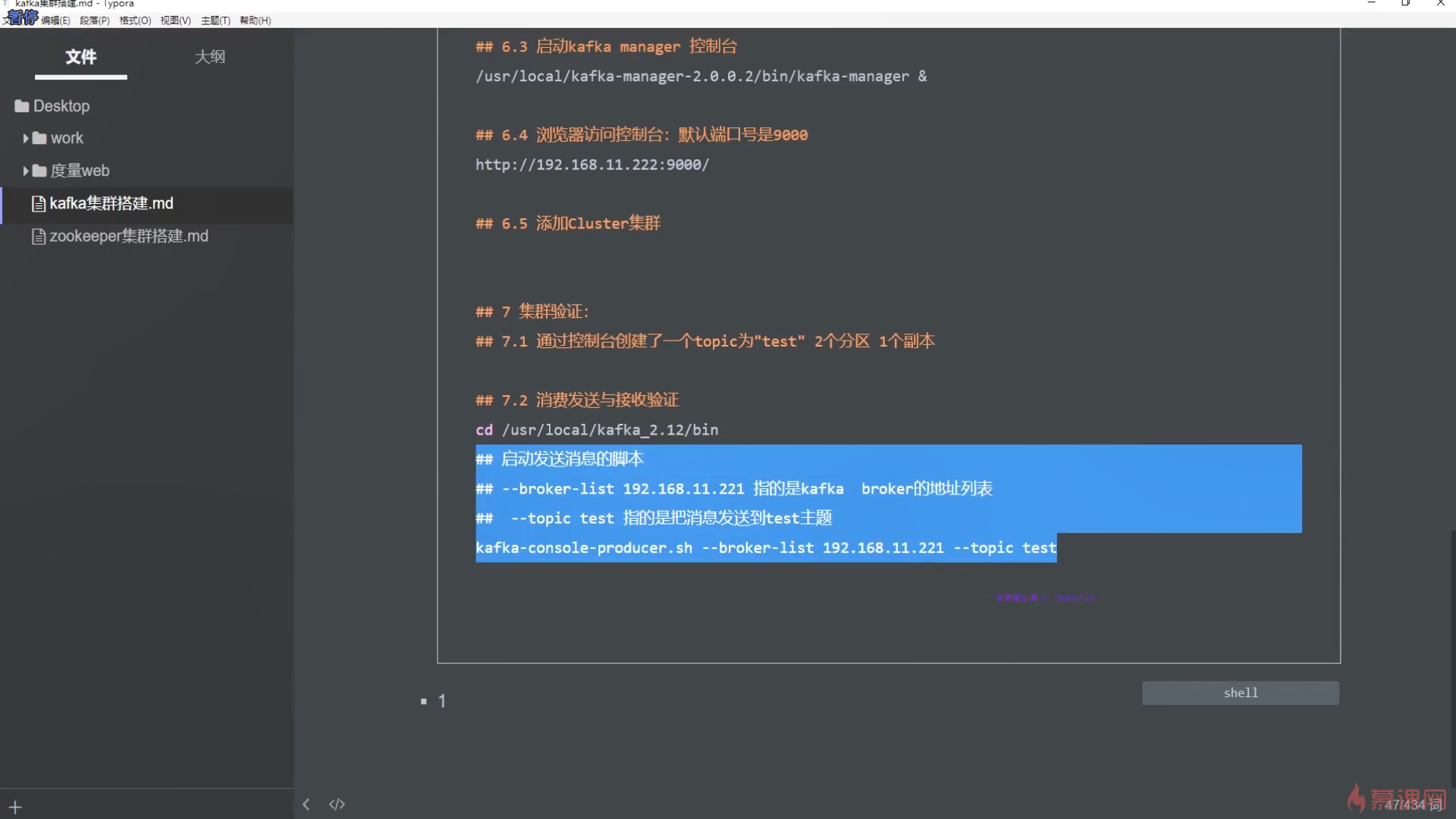Click the zookeeper集群搭建.md file icon
The image size is (1456, 819).
tap(39, 237)
